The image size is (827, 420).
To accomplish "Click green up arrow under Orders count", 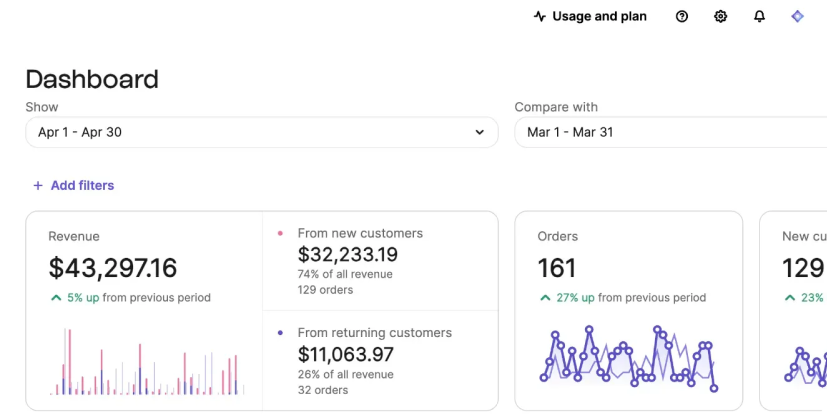I will coord(545,298).
